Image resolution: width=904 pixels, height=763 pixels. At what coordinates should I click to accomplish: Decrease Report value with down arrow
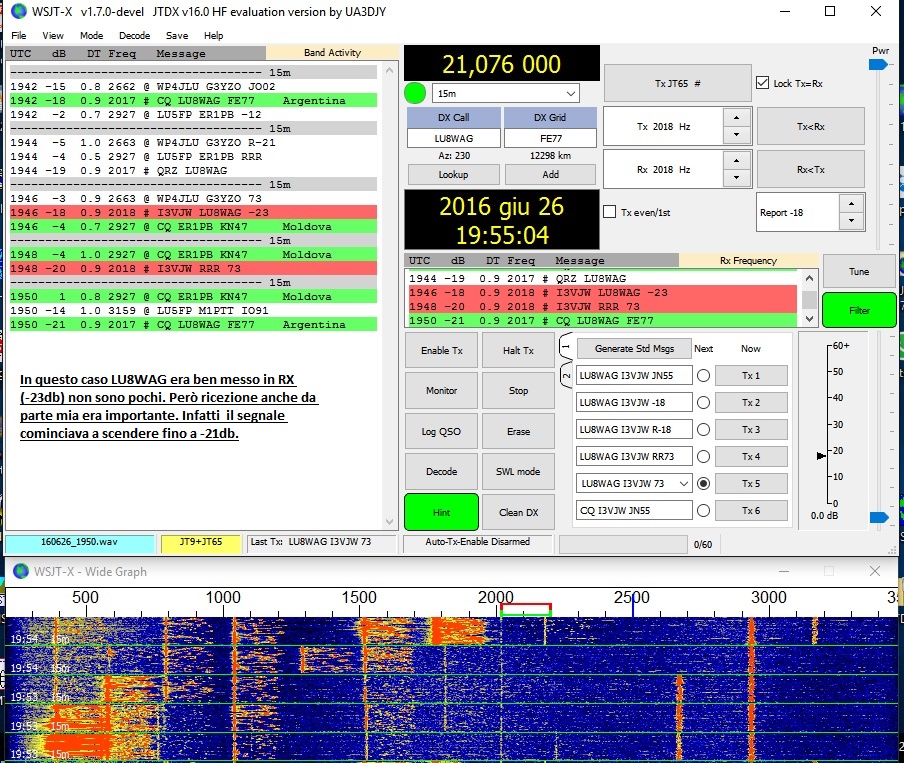point(851,221)
